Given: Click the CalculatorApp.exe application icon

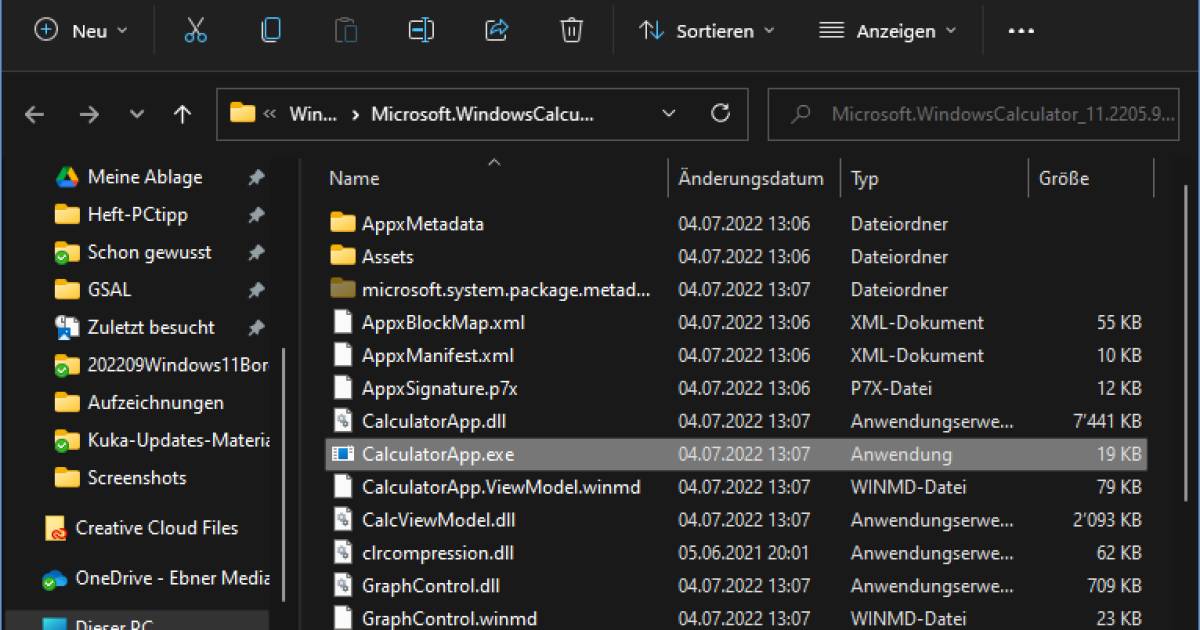Looking at the screenshot, I should 343,454.
